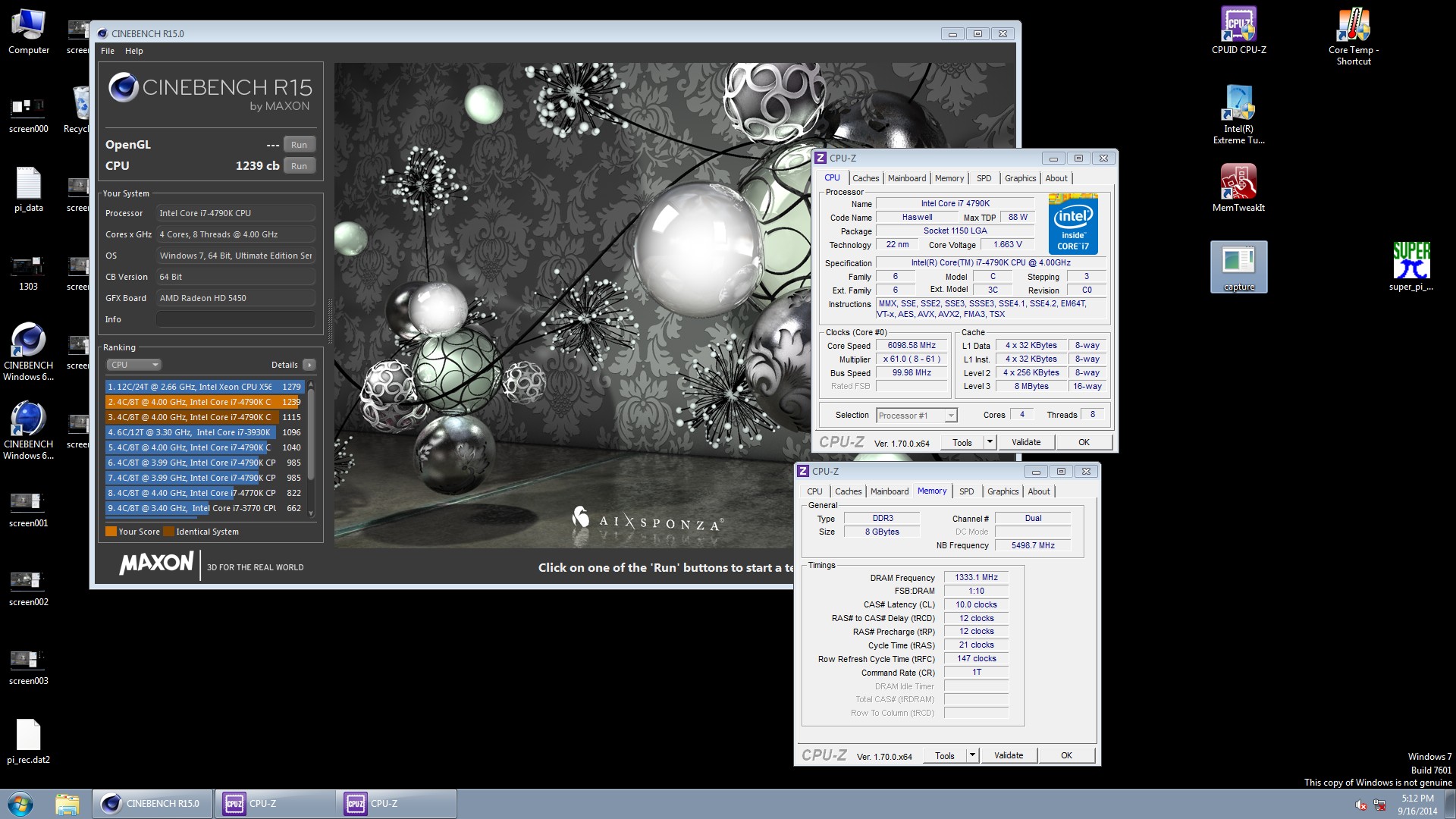Click Tools button in top CPU-Z
Image resolution: width=1456 pixels, height=819 pixels.
click(x=962, y=442)
